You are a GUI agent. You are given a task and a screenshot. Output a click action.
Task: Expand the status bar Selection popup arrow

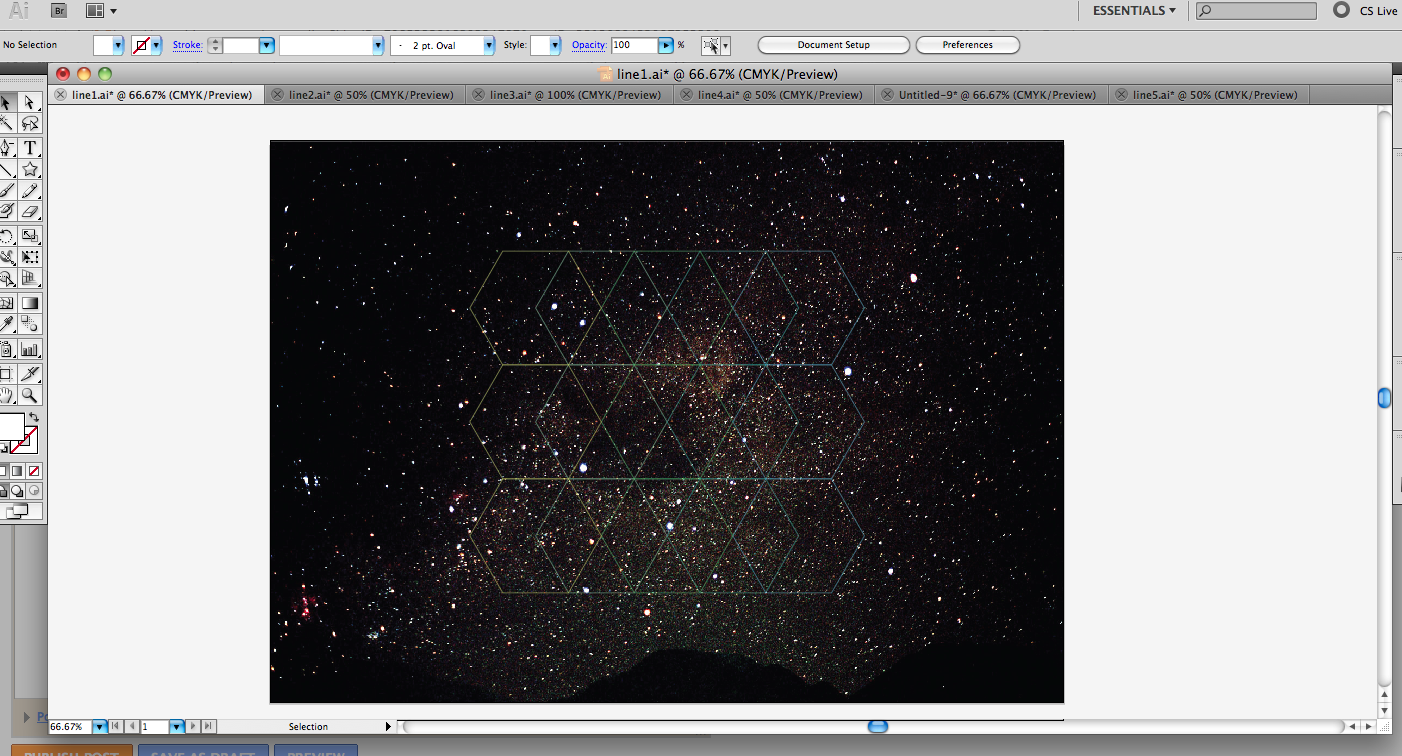[389, 727]
